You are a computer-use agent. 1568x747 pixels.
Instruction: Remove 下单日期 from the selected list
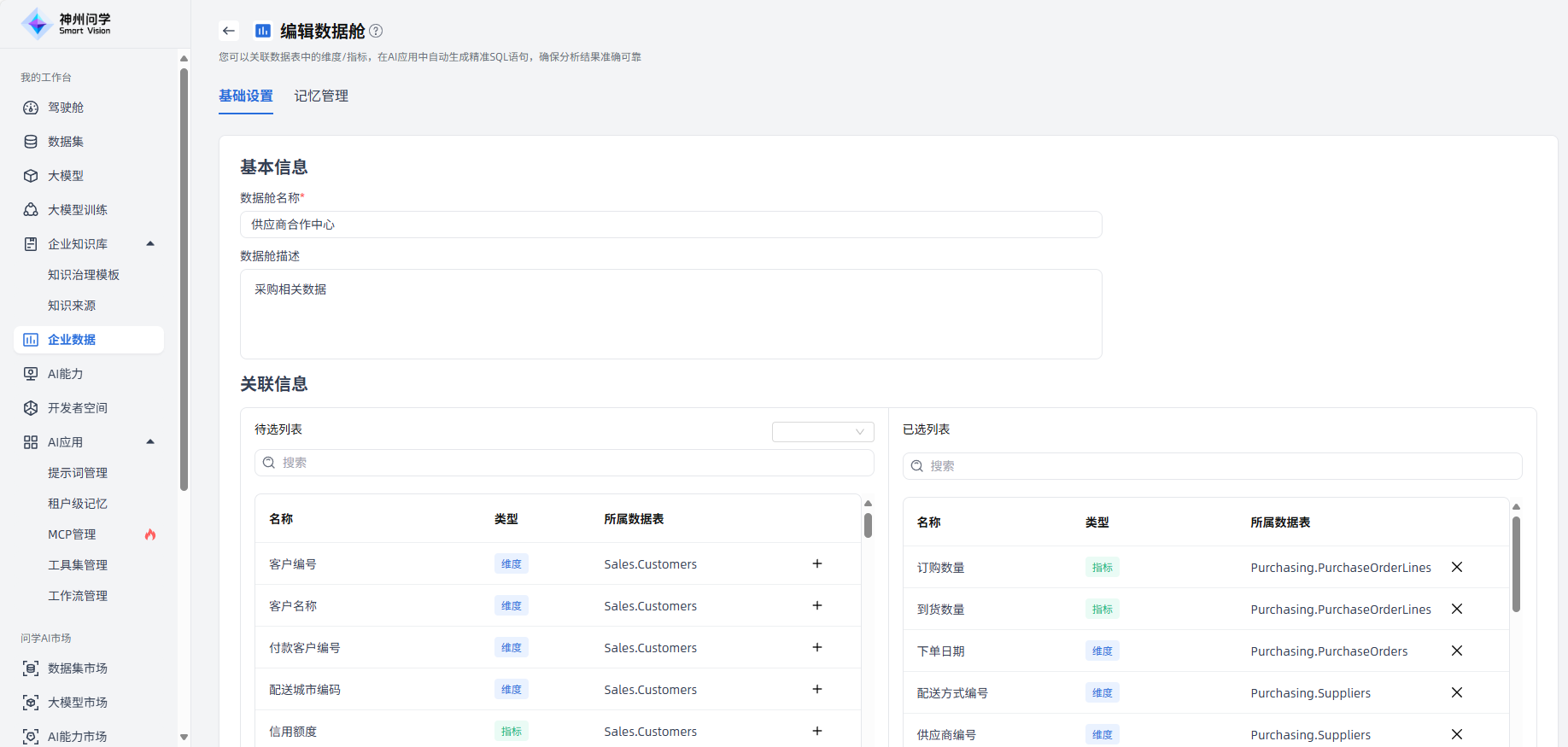pyautogui.click(x=1457, y=651)
